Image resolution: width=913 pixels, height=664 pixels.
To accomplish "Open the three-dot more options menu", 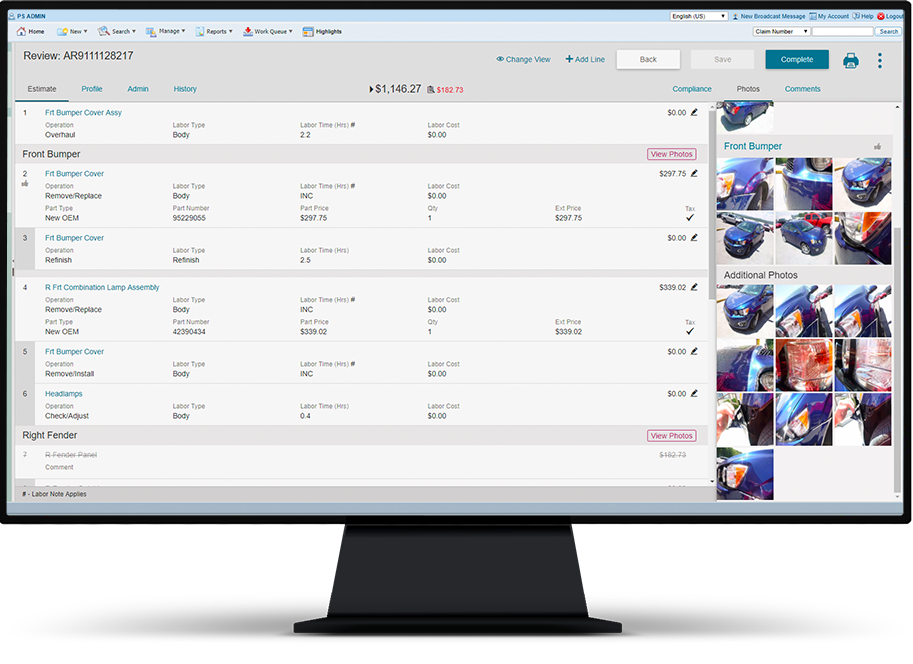I will click(880, 60).
